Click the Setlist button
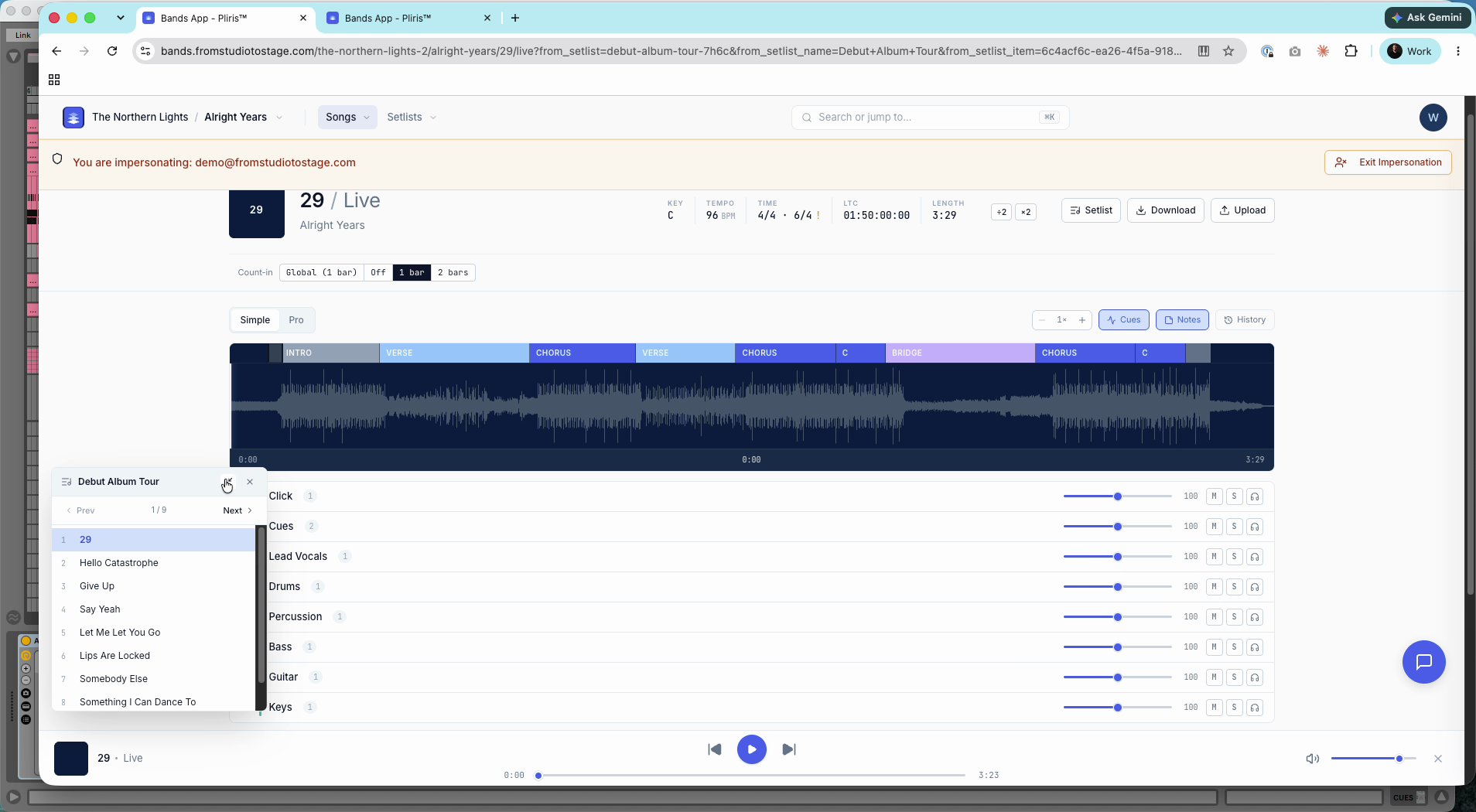The image size is (1476, 812). pyautogui.click(x=1091, y=210)
